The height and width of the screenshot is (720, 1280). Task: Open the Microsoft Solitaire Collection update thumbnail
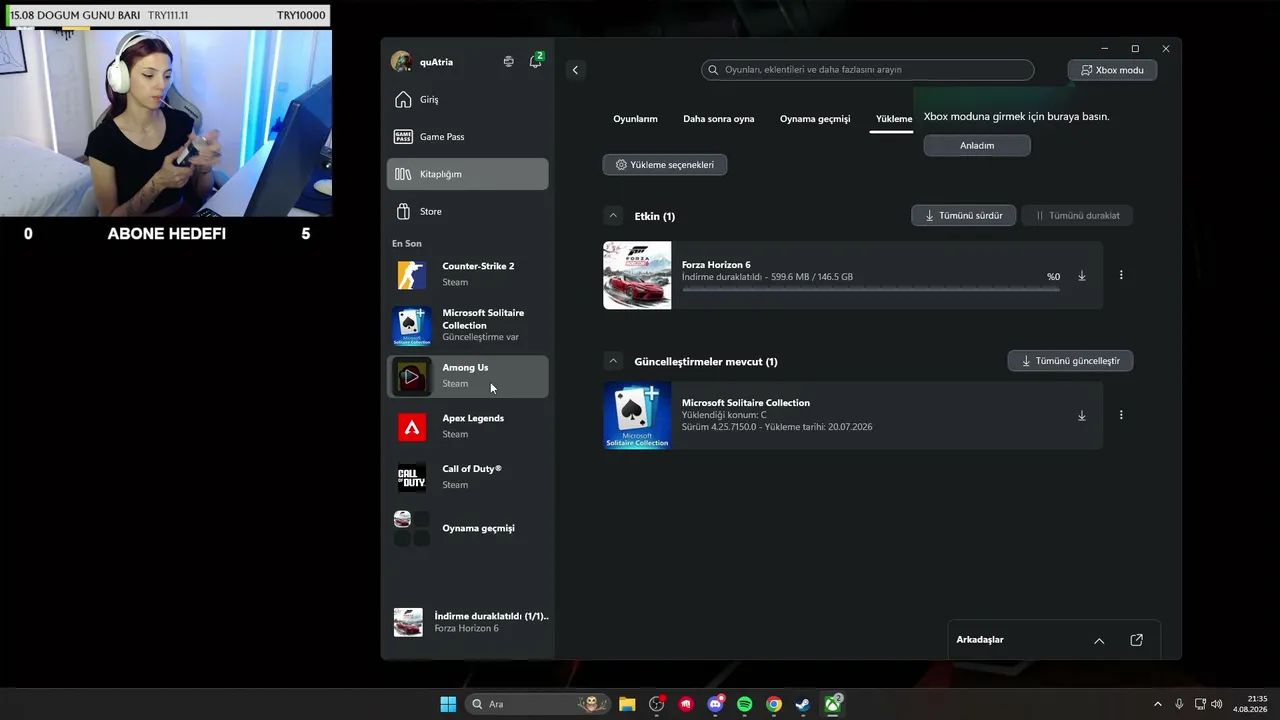(637, 415)
